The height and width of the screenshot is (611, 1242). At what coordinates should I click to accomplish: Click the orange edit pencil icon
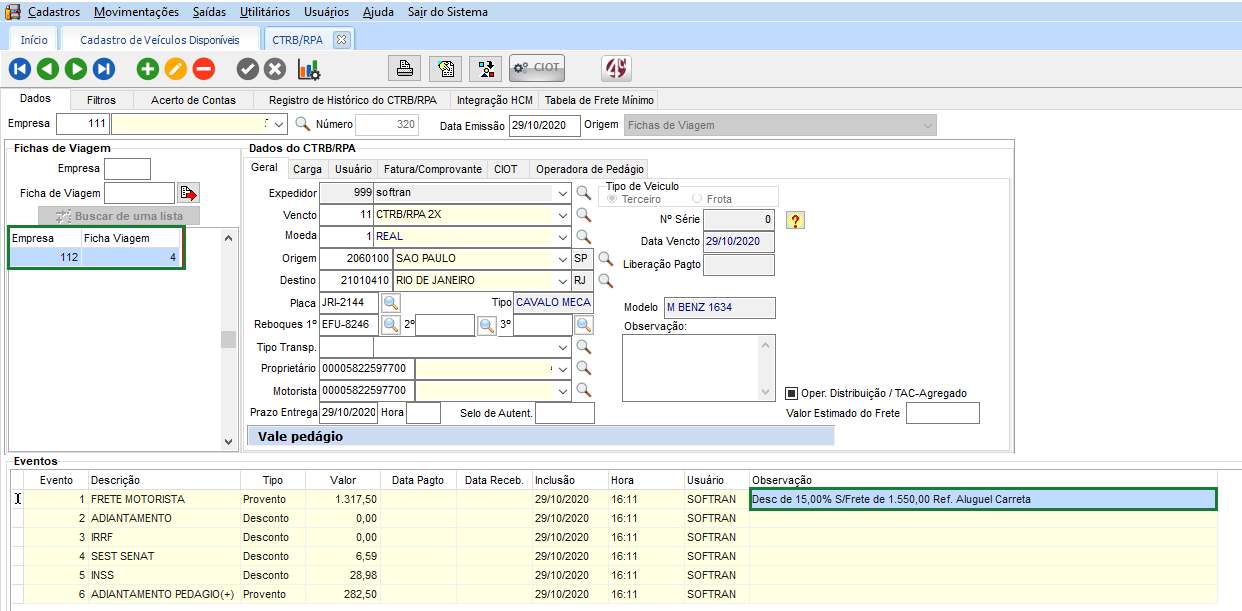pos(176,69)
